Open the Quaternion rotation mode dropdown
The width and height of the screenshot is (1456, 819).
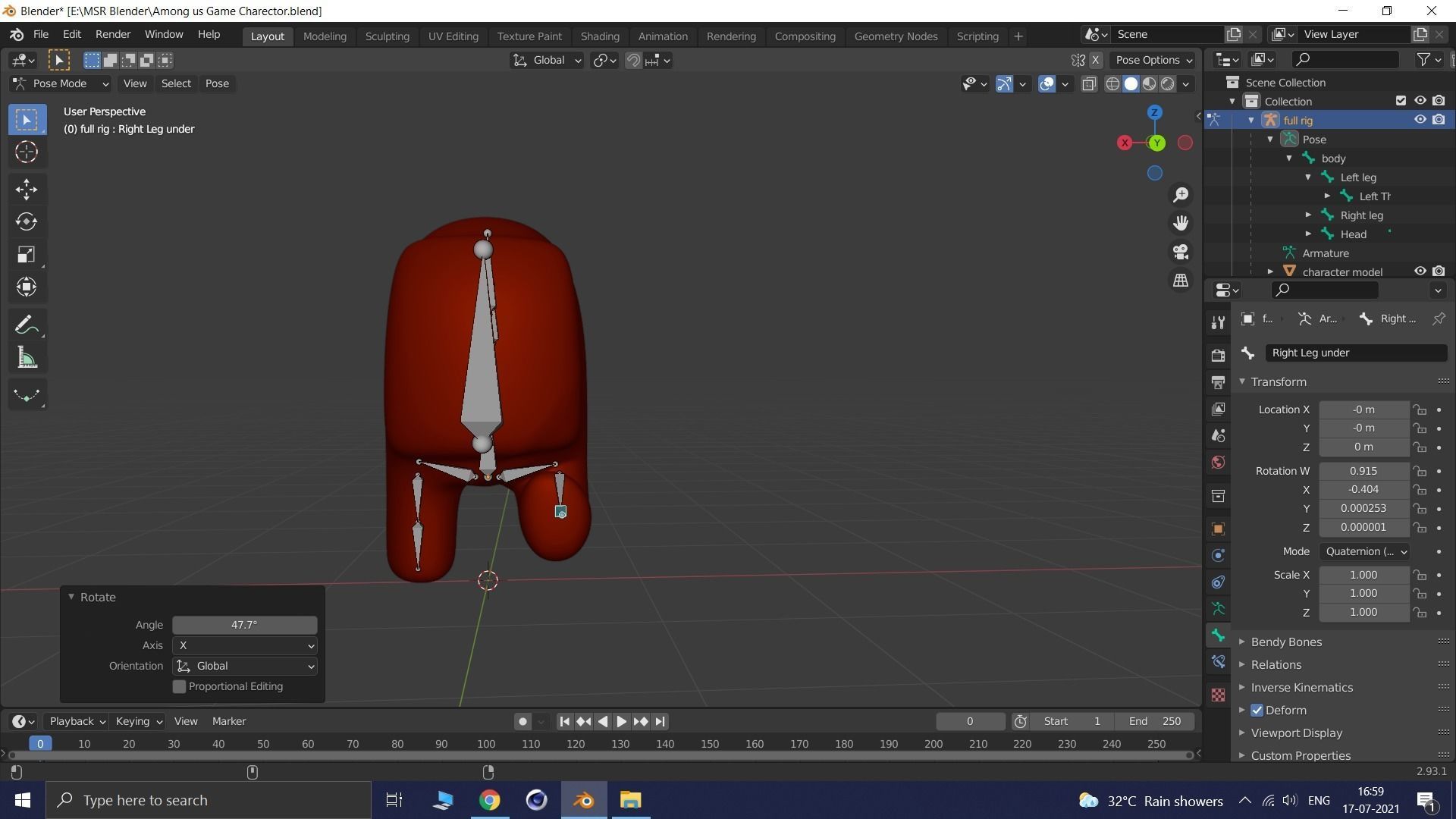click(1364, 552)
